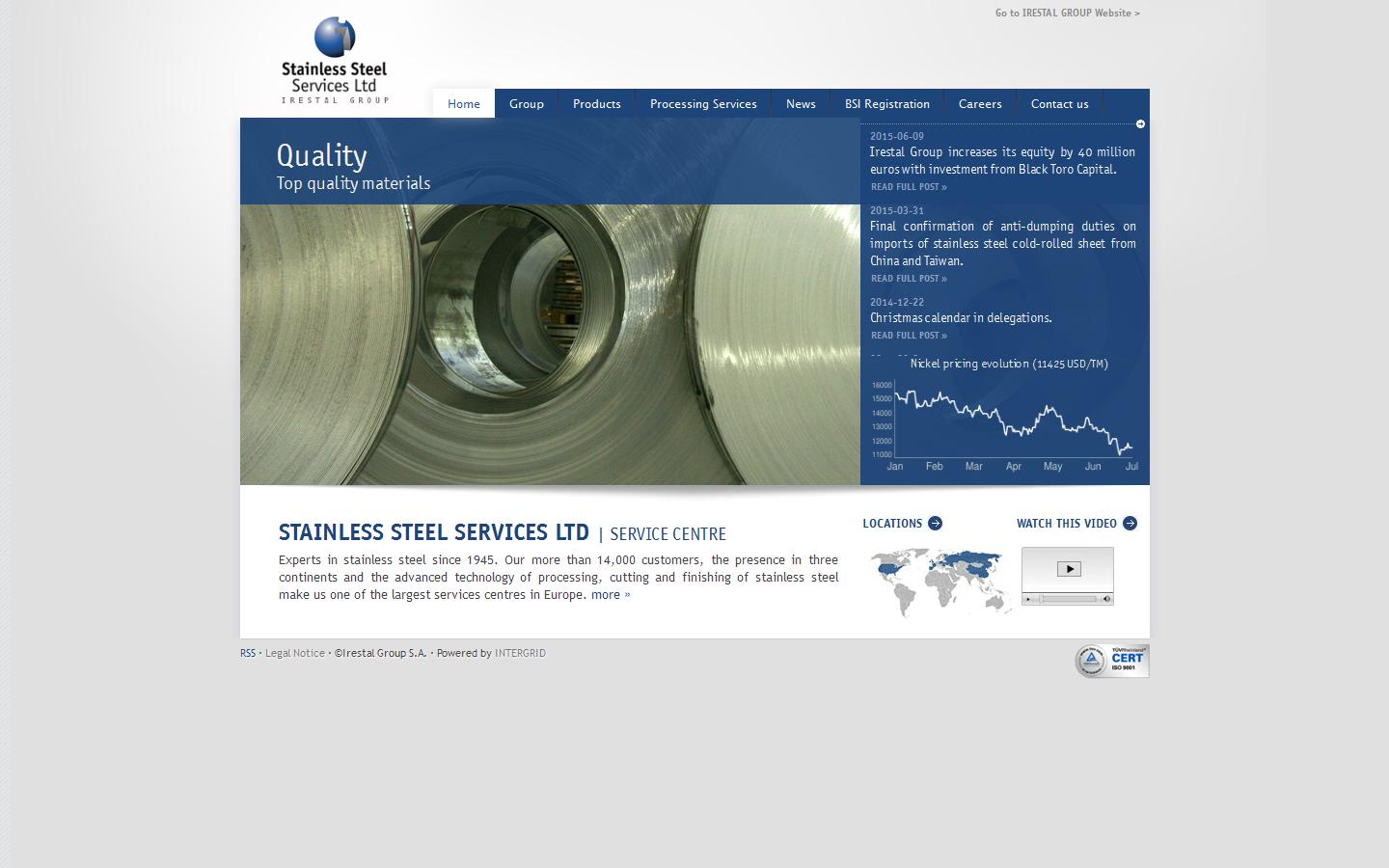Go to IRESTAL GROUP Website link
1389x868 pixels.
click(x=1067, y=13)
